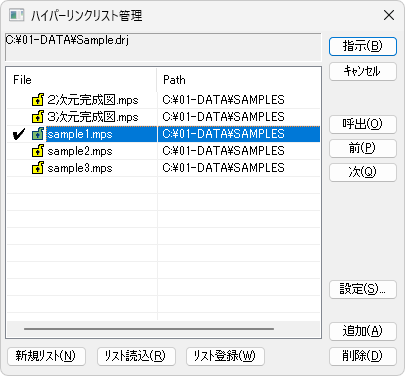Create a new list with 新規リスト(N)
The image size is (405, 376).
46,356
